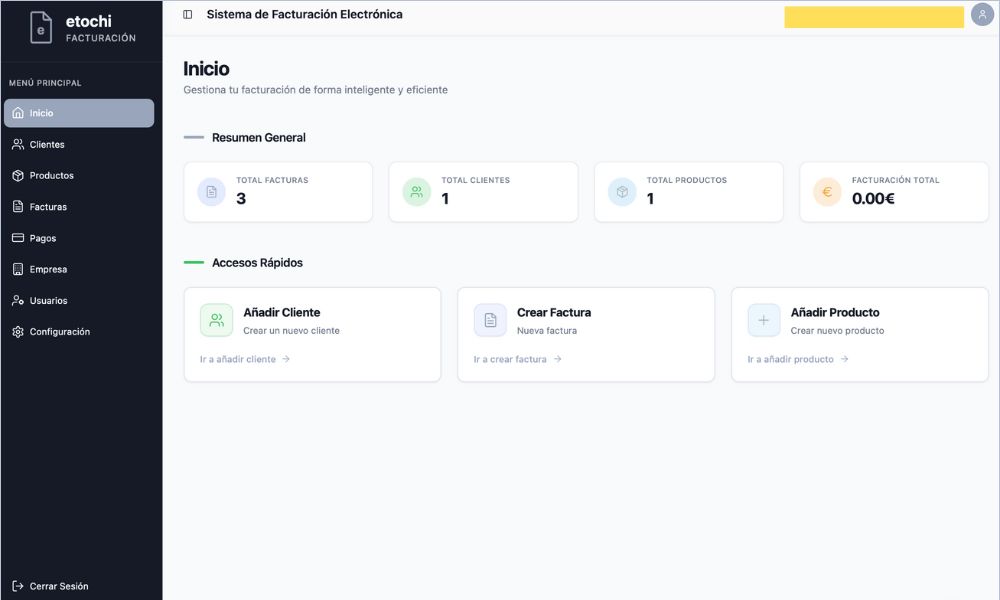1000x600 pixels.
Task: Go to Productos in the sidebar
Action: pyautogui.click(x=51, y=176)
